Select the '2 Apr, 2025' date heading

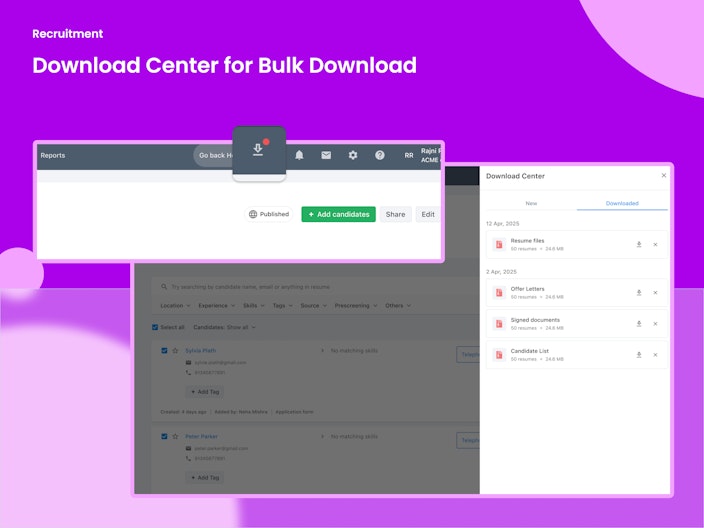pyautogui.click(x=501, y=272)
